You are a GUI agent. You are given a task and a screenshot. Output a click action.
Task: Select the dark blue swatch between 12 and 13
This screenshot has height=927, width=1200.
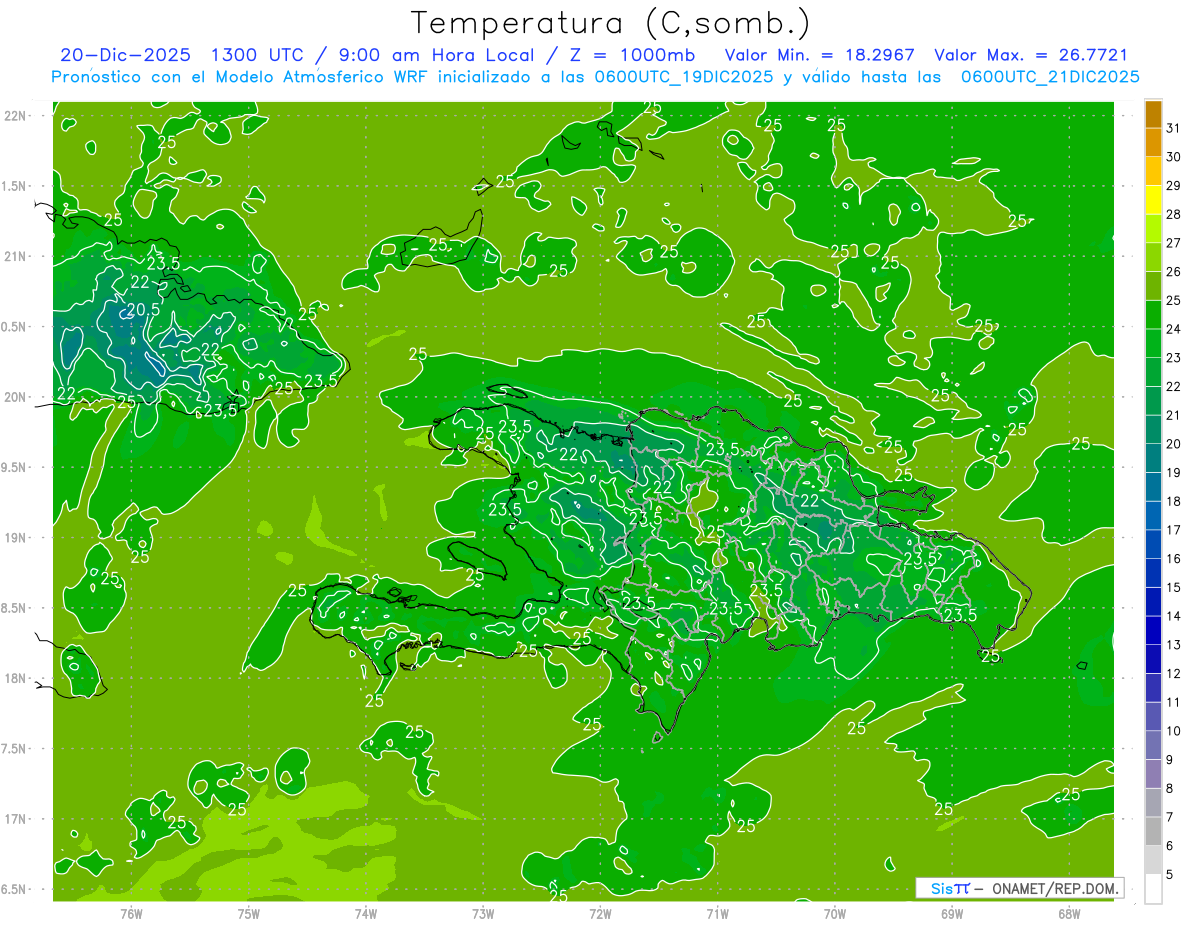coord(1153,659)
